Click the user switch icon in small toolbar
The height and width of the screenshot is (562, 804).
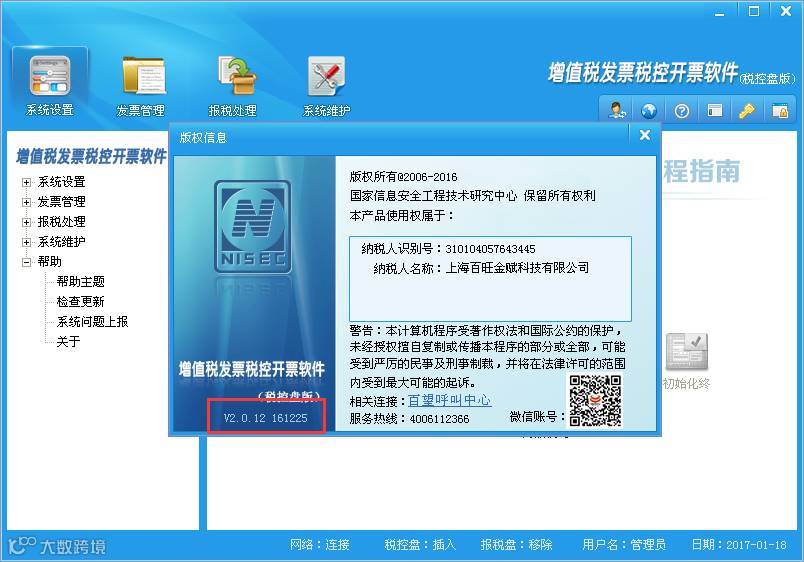[616, 110]
